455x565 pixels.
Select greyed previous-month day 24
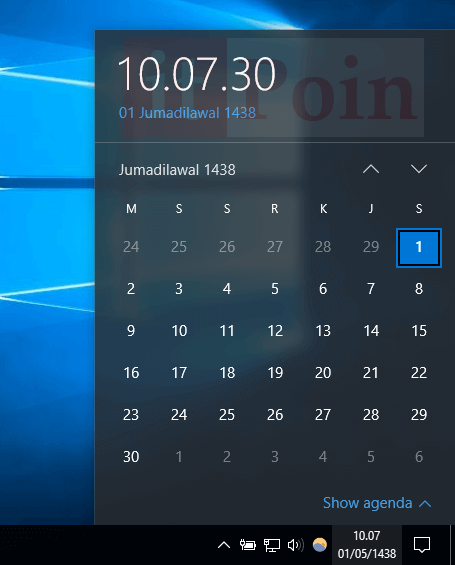(x=131, y=247)
